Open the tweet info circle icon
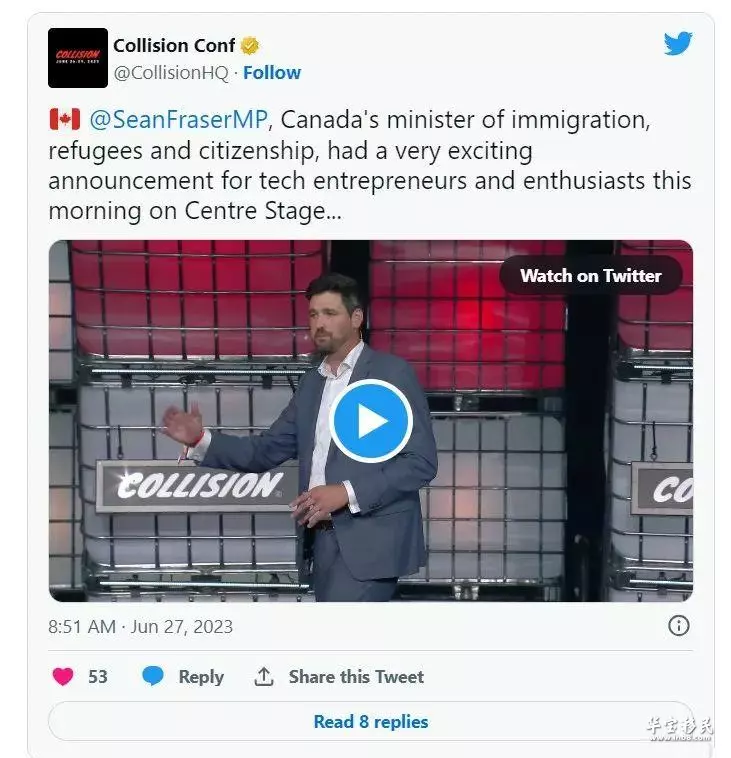Image resolution: width=731 pixels, height=758 pixels. coord(678,626)
